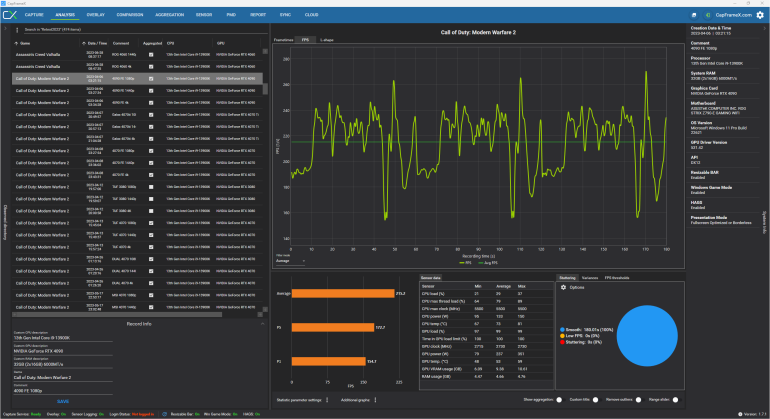Toggle Aggregated checkbox for 4090 FE 1440p row
Image resolution: width=770 pixels, height=419 pixels.
tap(151, 90)
